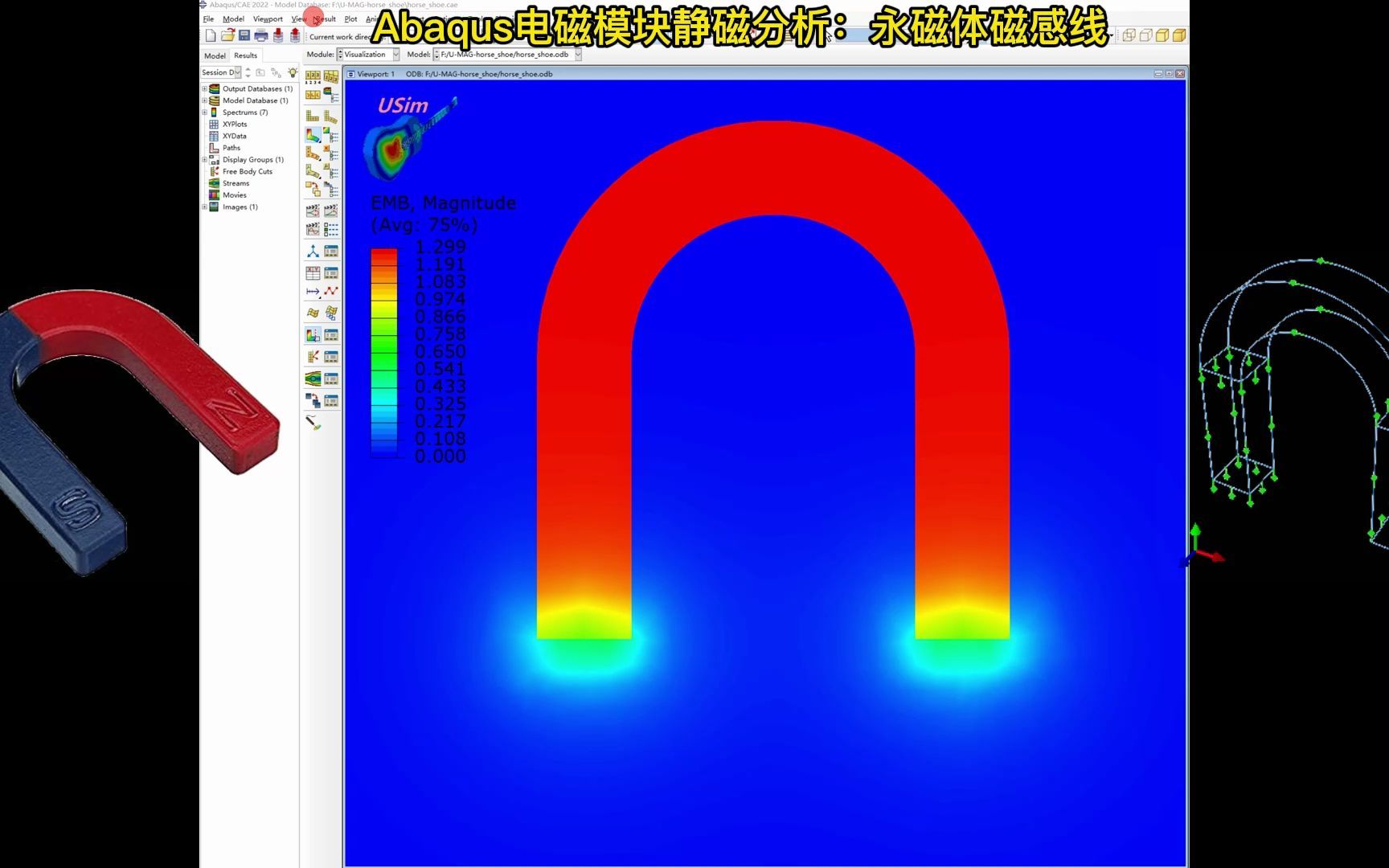The image size is (1389, 868).
Task: Minimize Viewport 1 window
Action: pyautogui.click(x=1158, y=74)
